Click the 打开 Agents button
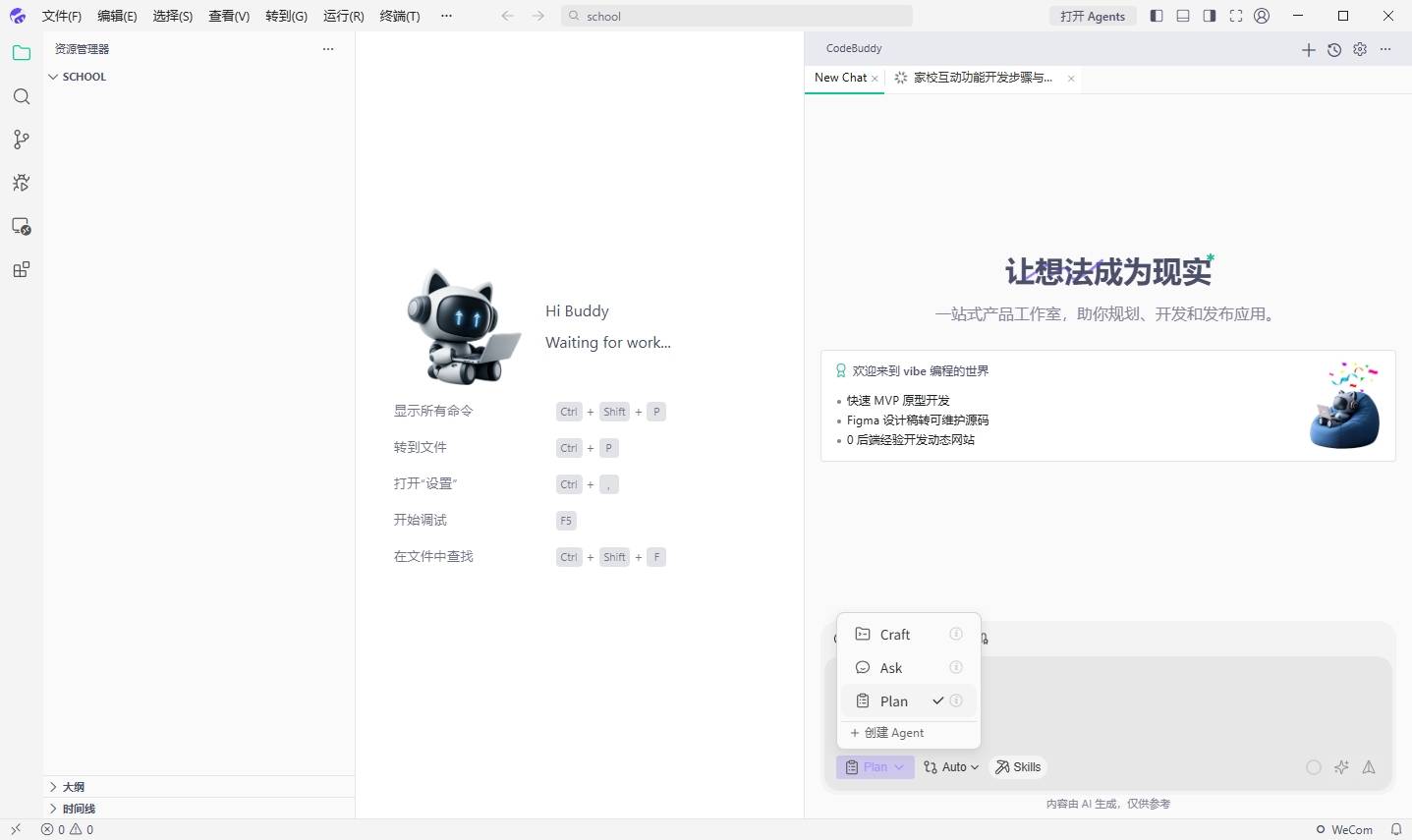The width and height of the screenshot is (1412, 840). [x=1093, y=16]
